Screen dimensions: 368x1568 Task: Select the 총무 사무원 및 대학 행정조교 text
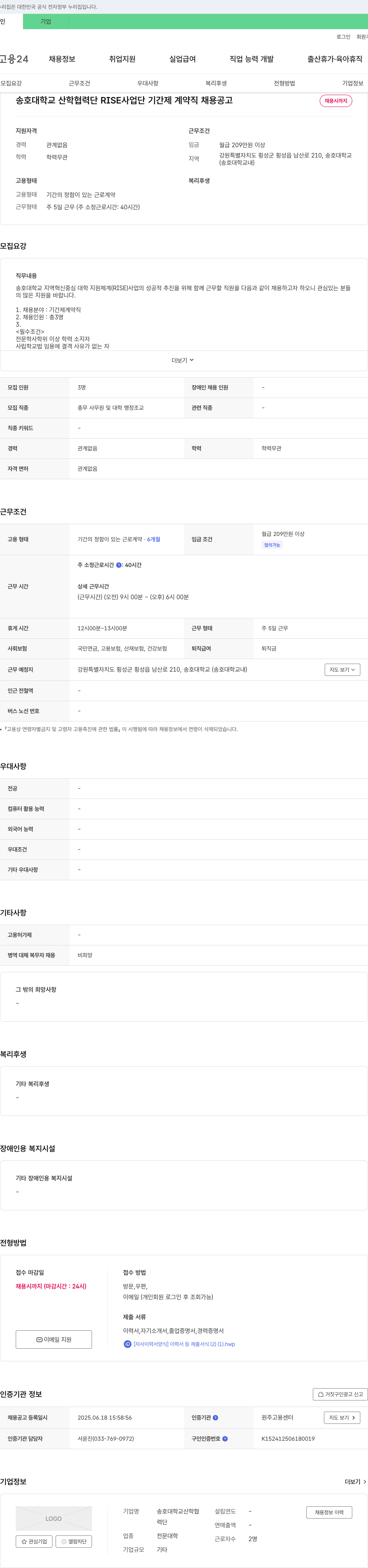pyautogui.click(x=111, y=408)
